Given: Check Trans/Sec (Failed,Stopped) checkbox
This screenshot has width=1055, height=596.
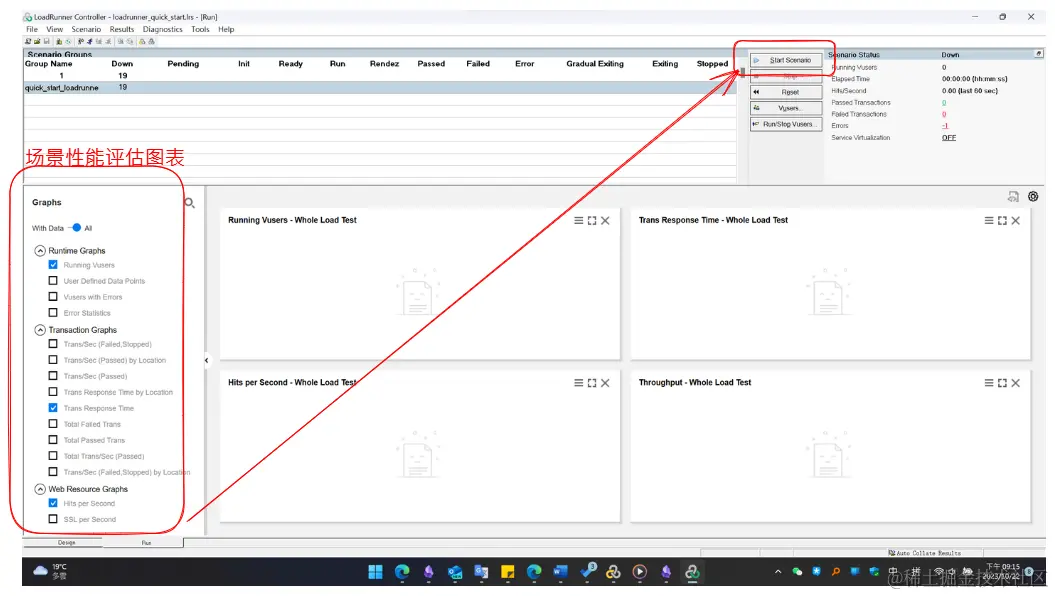Looking at the screenshot, I should tap(53, 344).
